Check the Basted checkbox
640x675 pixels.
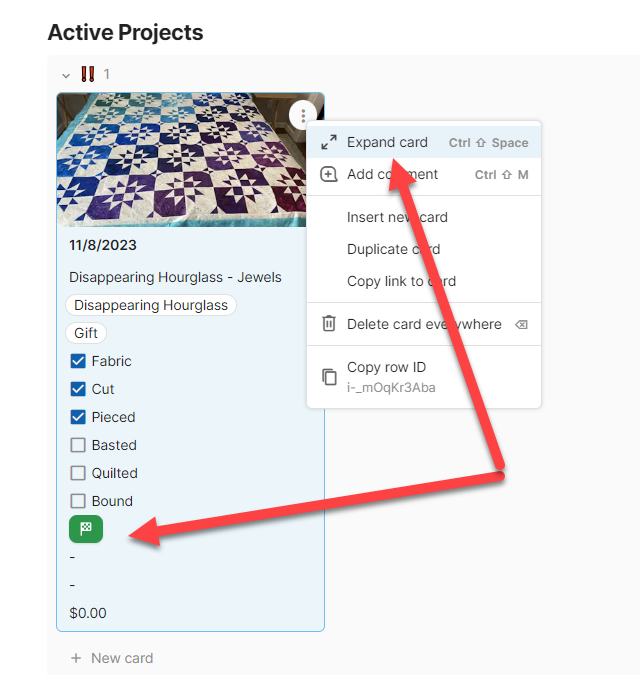pos(78,445)
